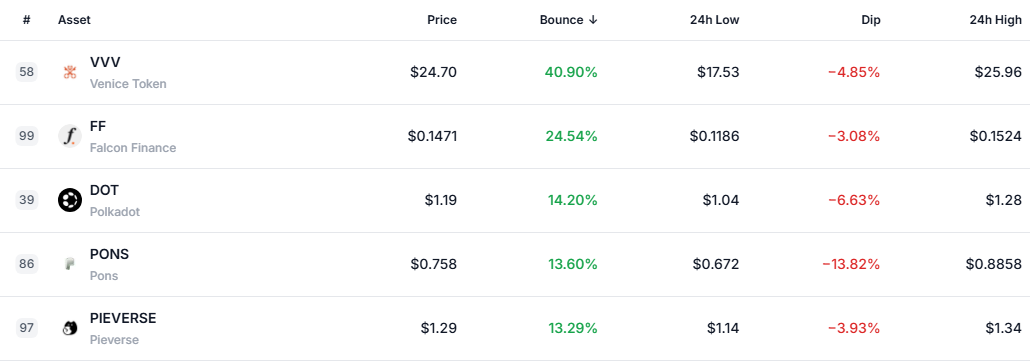
Task: Open the DOT asset name link
Action: coord(104,191)
